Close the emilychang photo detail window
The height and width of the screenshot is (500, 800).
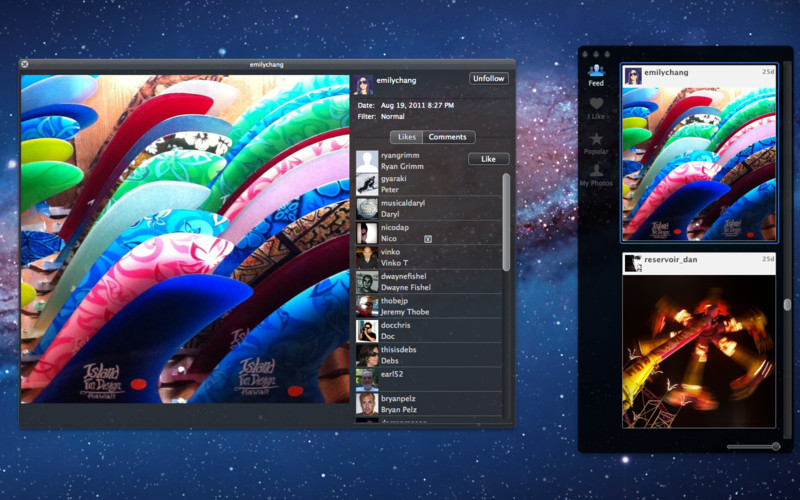pos(25,64)
